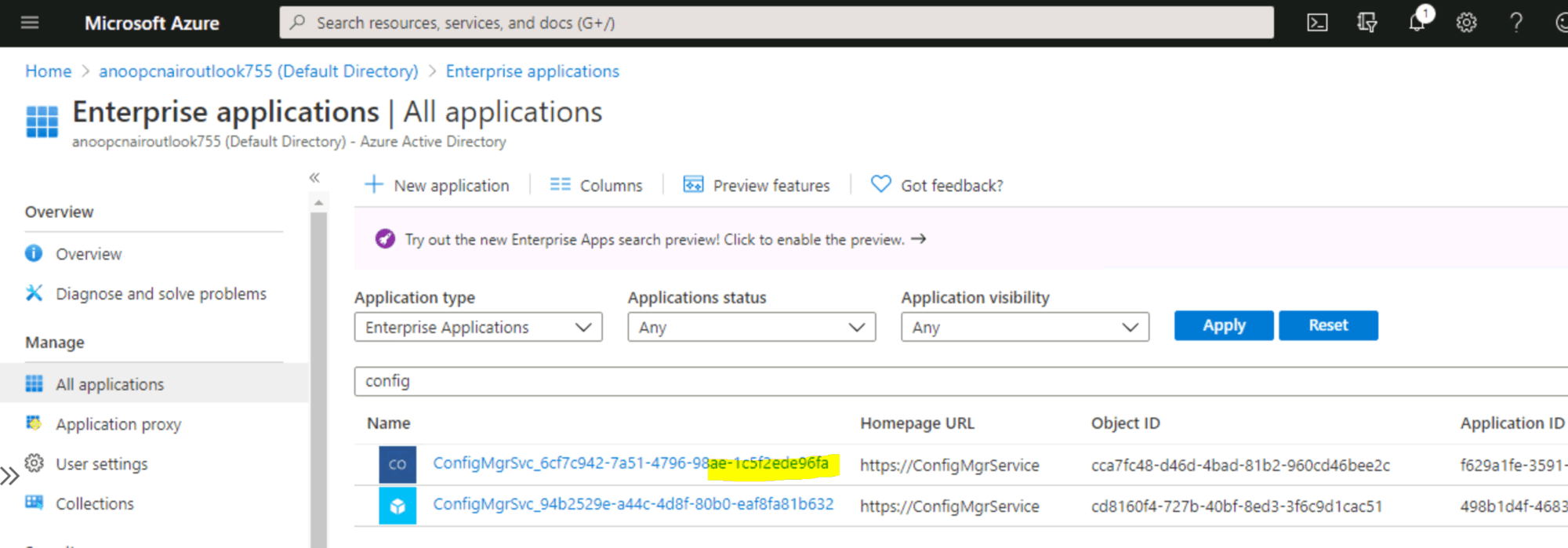Open Application proxy
The image size is (1568, 548).
pyautogui.click(x=118, y=424)
